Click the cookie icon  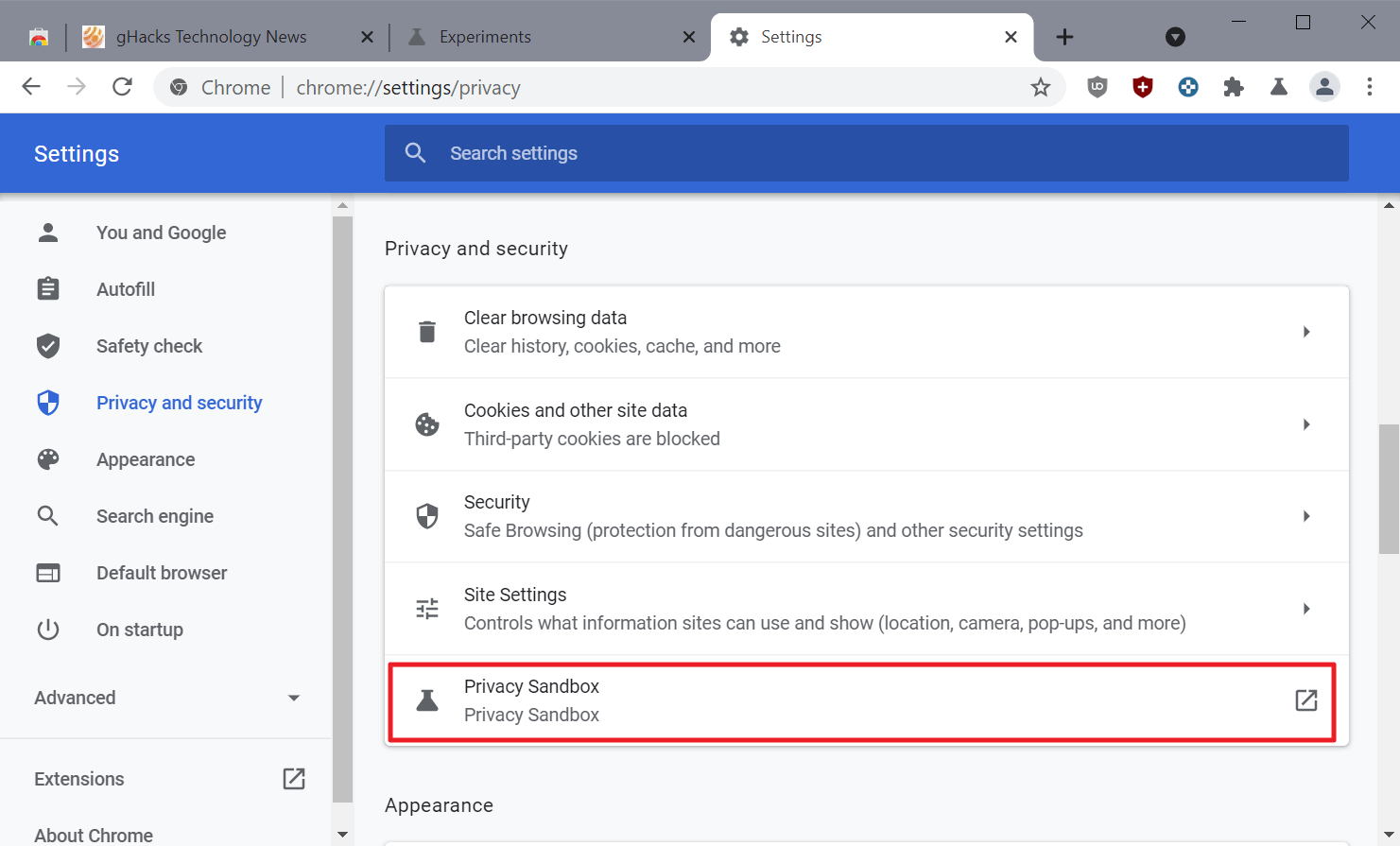[427, 424]
